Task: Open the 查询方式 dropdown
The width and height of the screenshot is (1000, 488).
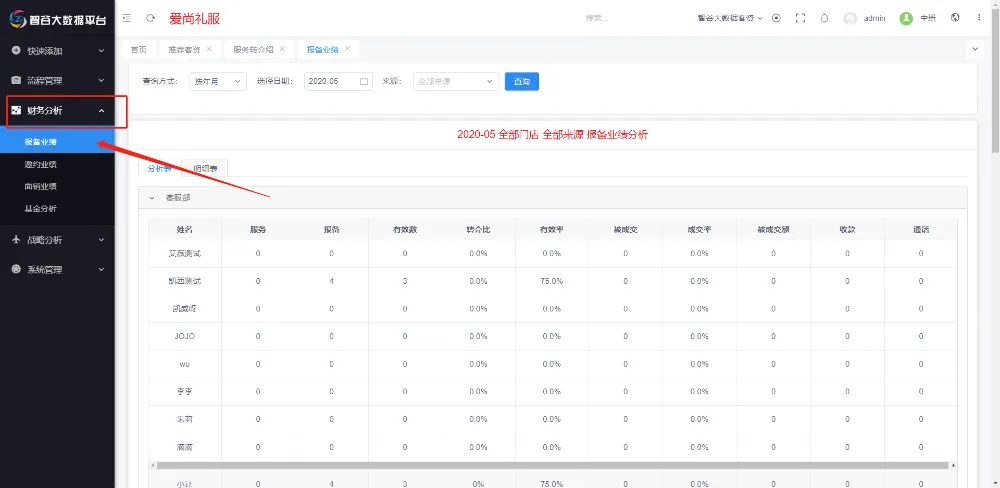Action: tap(217, 81)
